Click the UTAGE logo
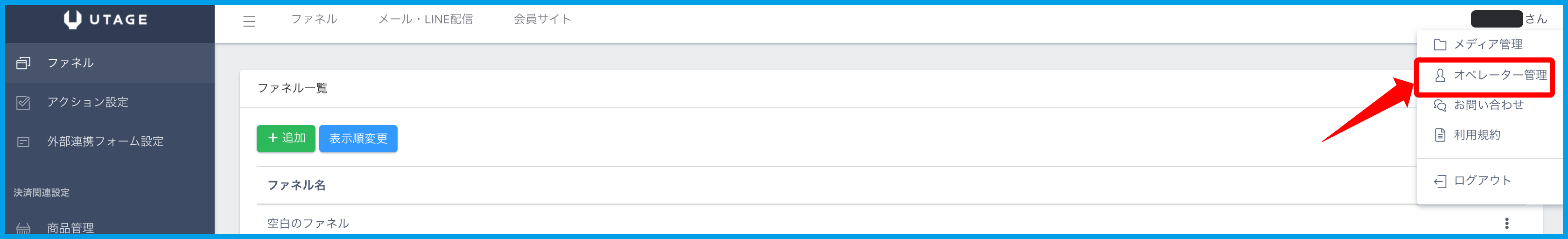This screenshot has width=1568, height=239. 106,20
